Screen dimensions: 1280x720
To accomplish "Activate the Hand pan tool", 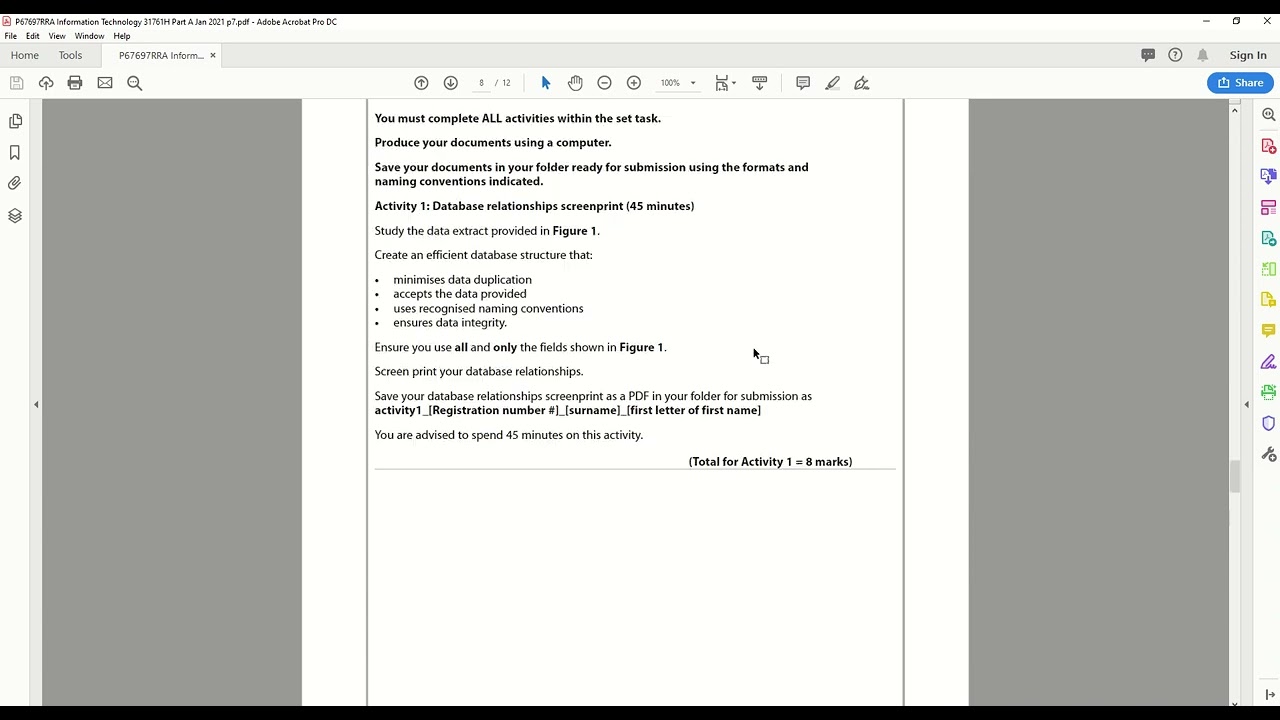I will click(575, 83).
